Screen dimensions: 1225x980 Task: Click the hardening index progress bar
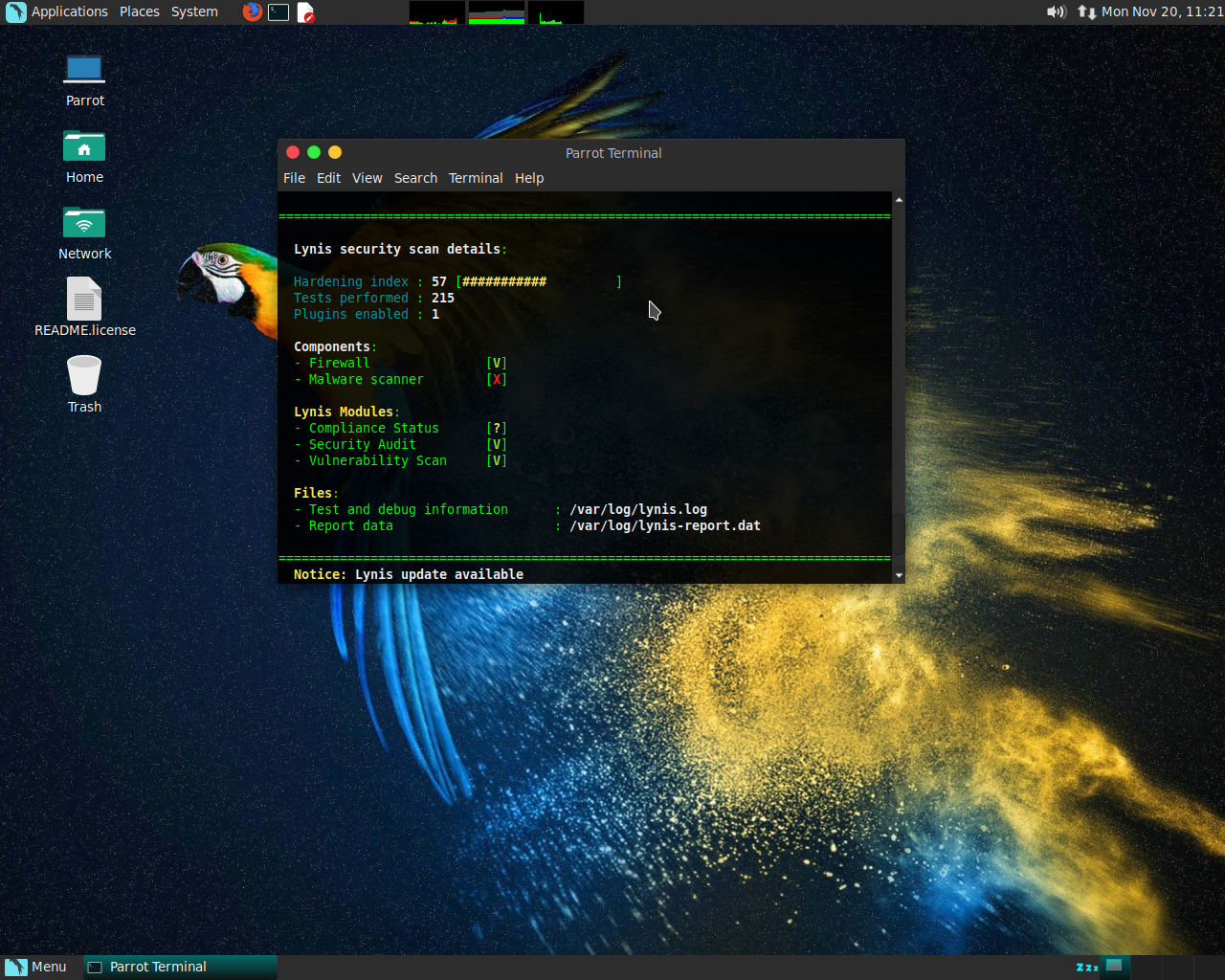539,281
